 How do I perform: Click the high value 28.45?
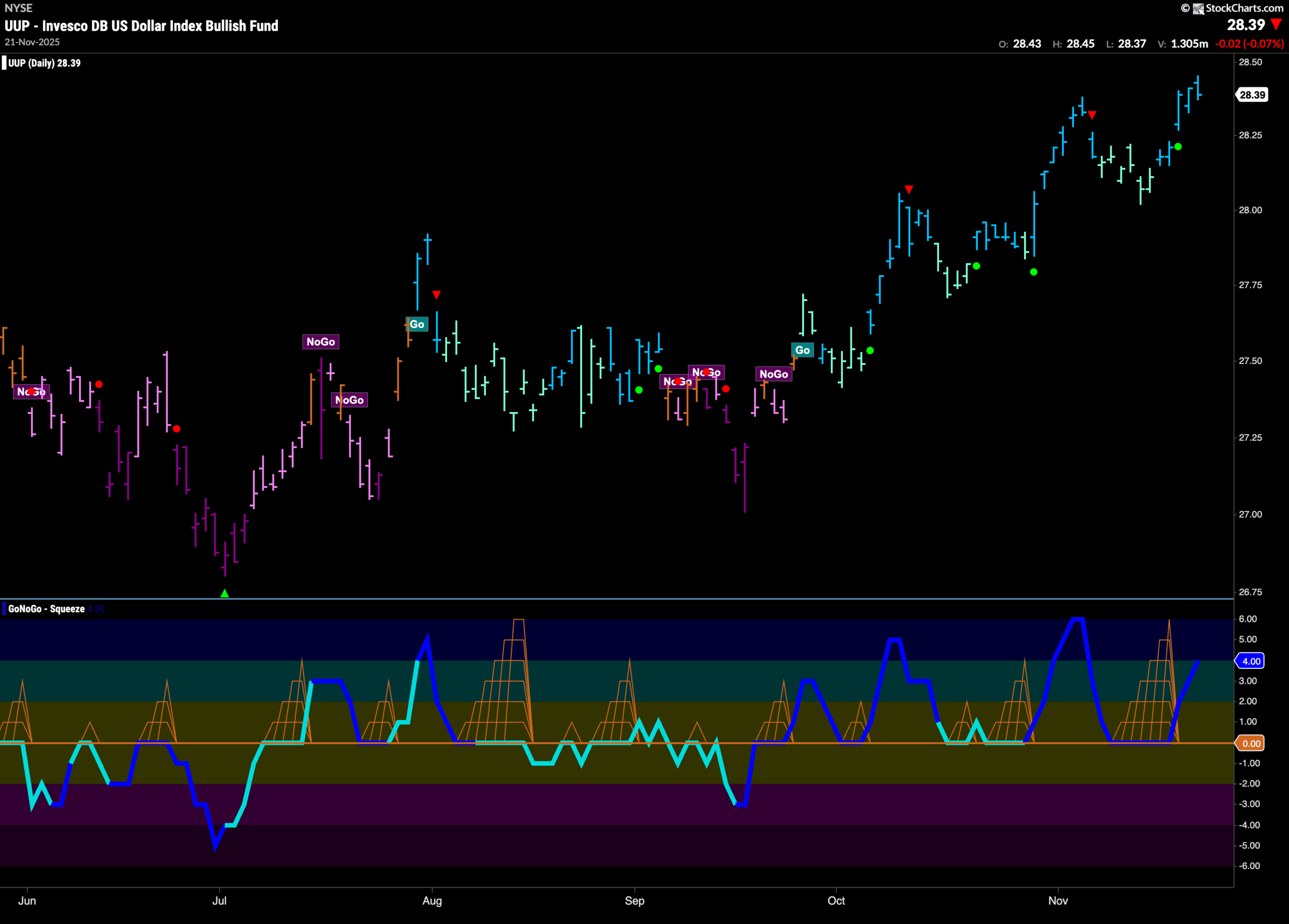(x=1081, y=44)
